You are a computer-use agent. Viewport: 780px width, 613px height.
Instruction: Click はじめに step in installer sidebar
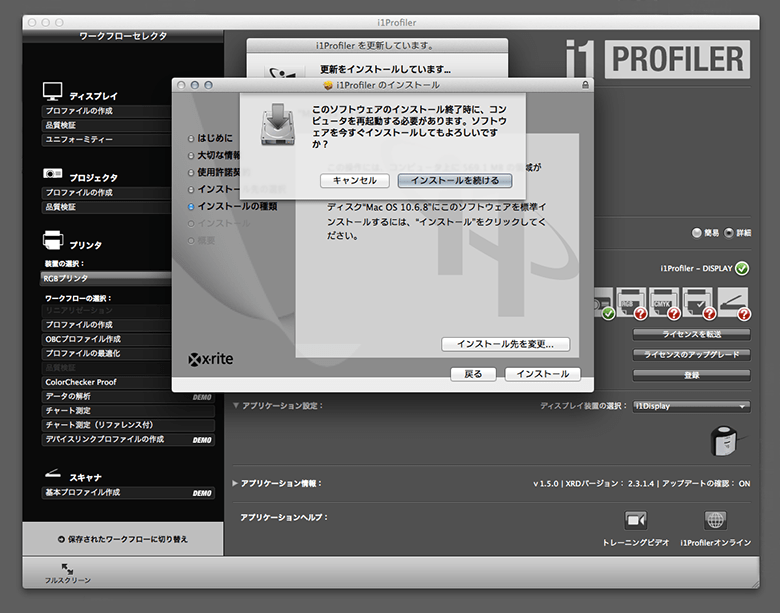[x=214, y=138]
